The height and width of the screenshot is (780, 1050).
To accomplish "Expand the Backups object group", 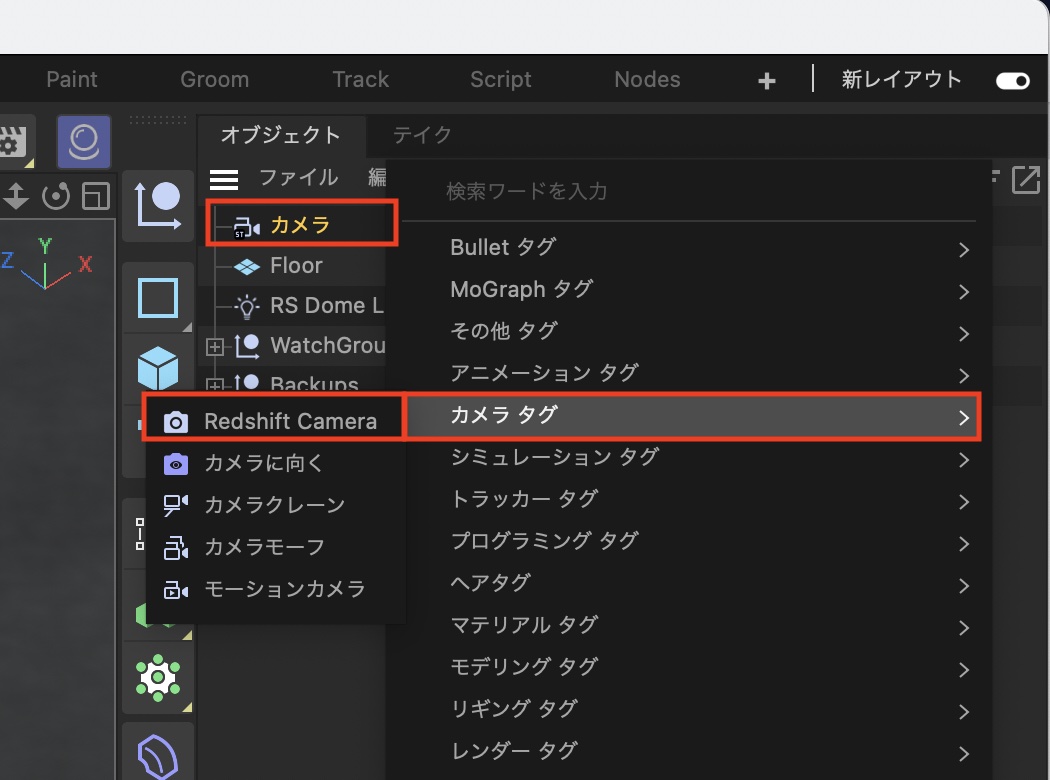I will (214, 384).
